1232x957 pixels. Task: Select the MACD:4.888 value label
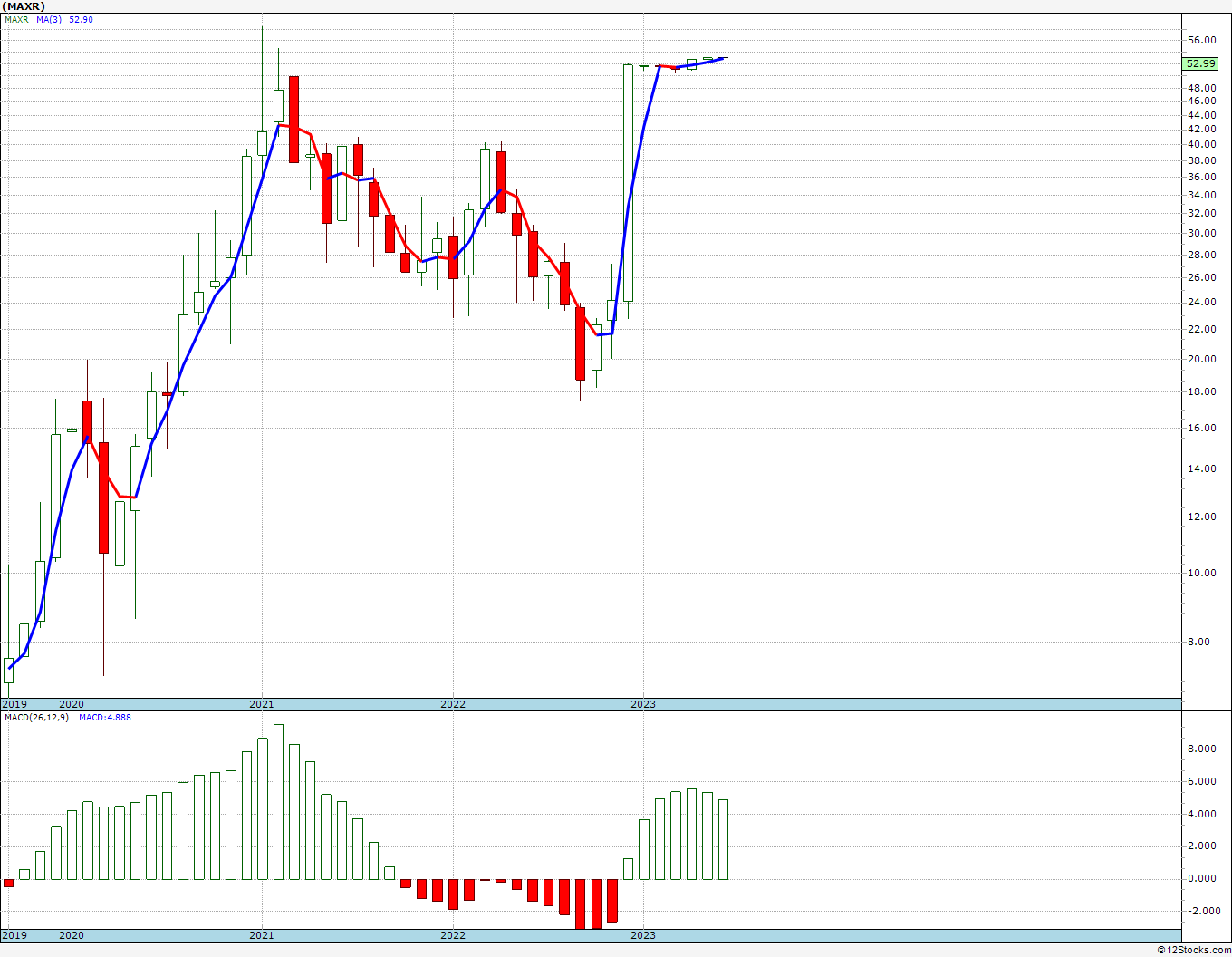(105, 717)
